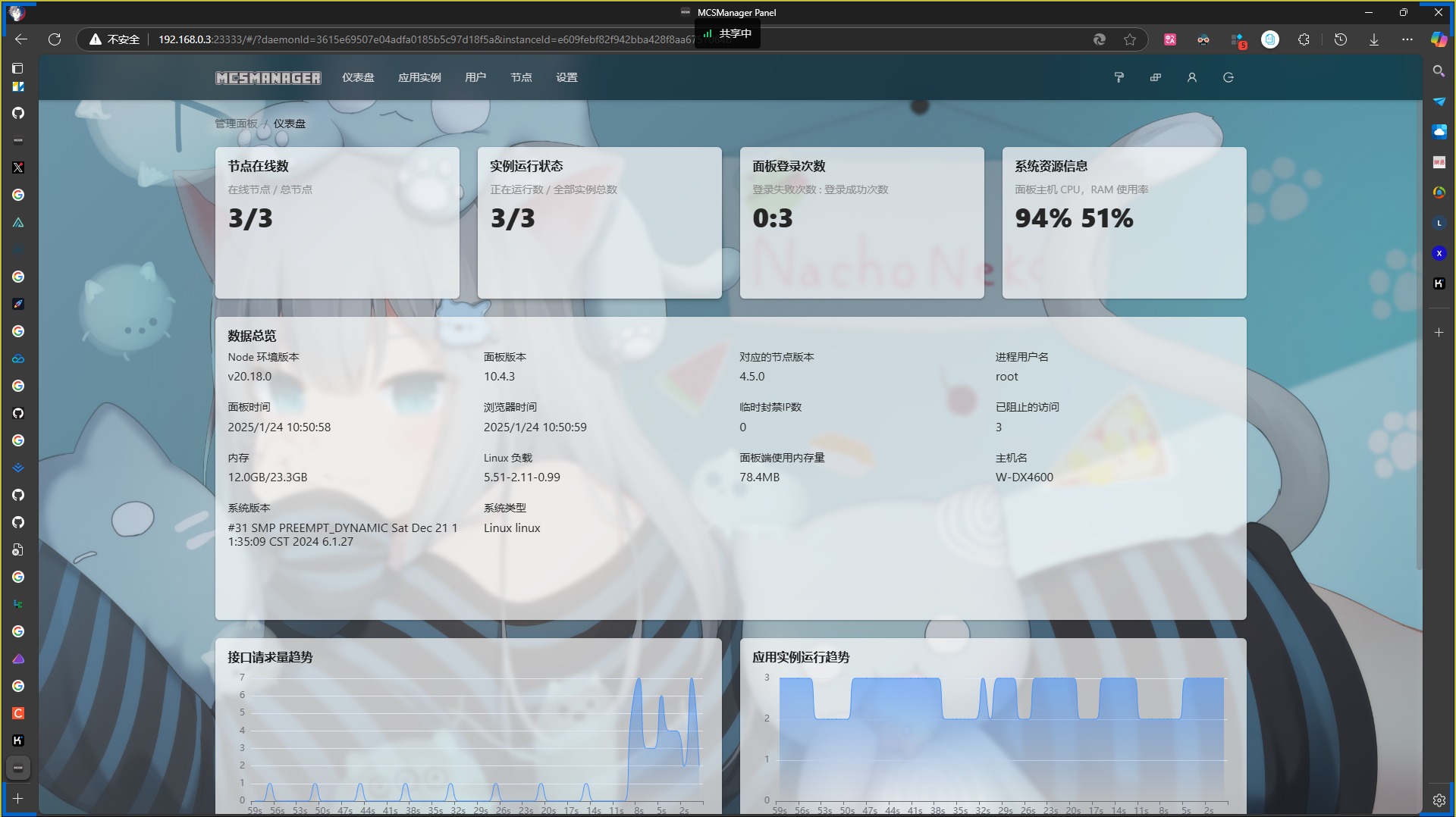Select the 用户 menu item
The width and height of the screenshot is (1456, 817).
(475, 77)
